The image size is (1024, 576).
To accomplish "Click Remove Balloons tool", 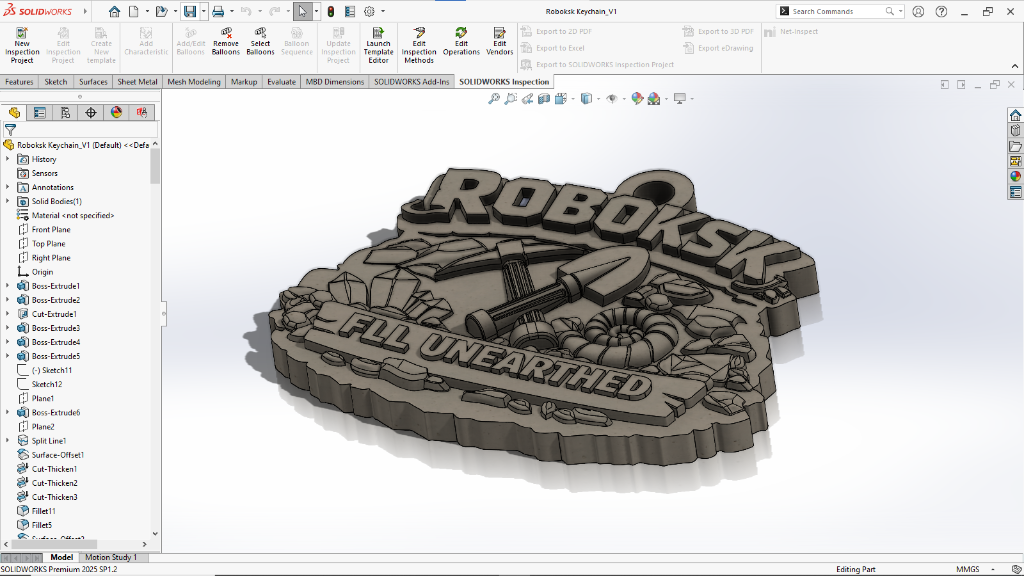I will tap(226, 41).
